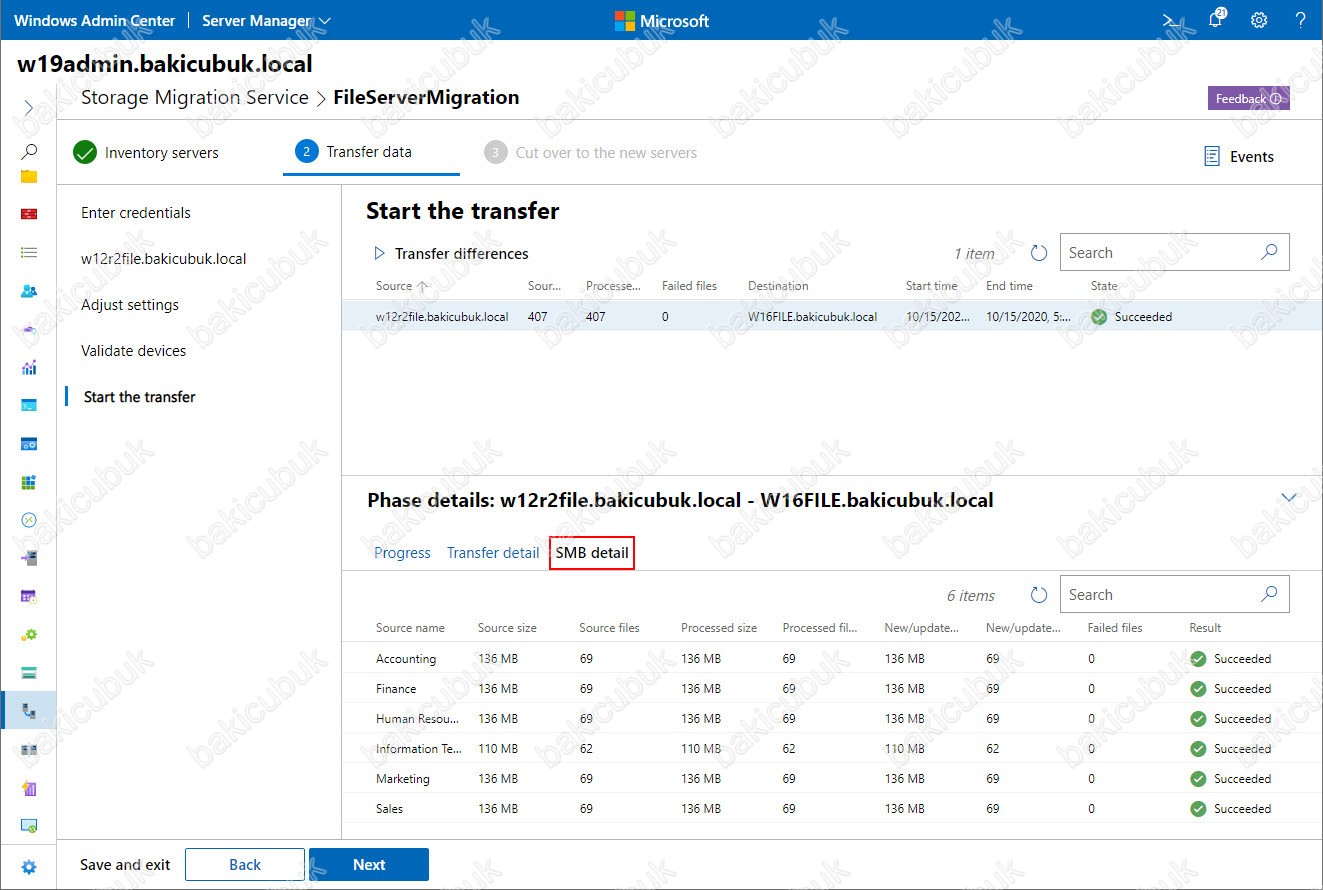Switch to the Progress tab
The width and height of the screenshot is (1323, 890).
point(402,553)
